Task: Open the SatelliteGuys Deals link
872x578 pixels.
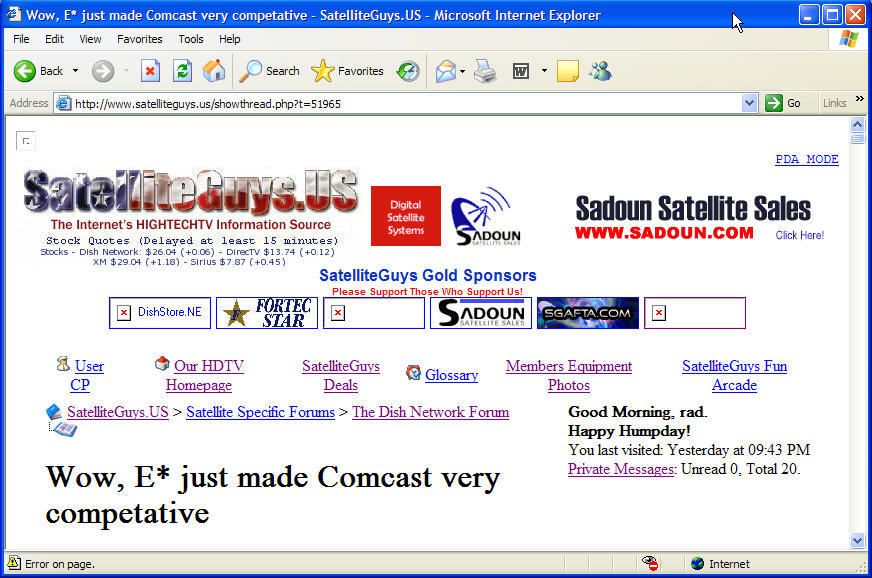Action: point(341,376)
